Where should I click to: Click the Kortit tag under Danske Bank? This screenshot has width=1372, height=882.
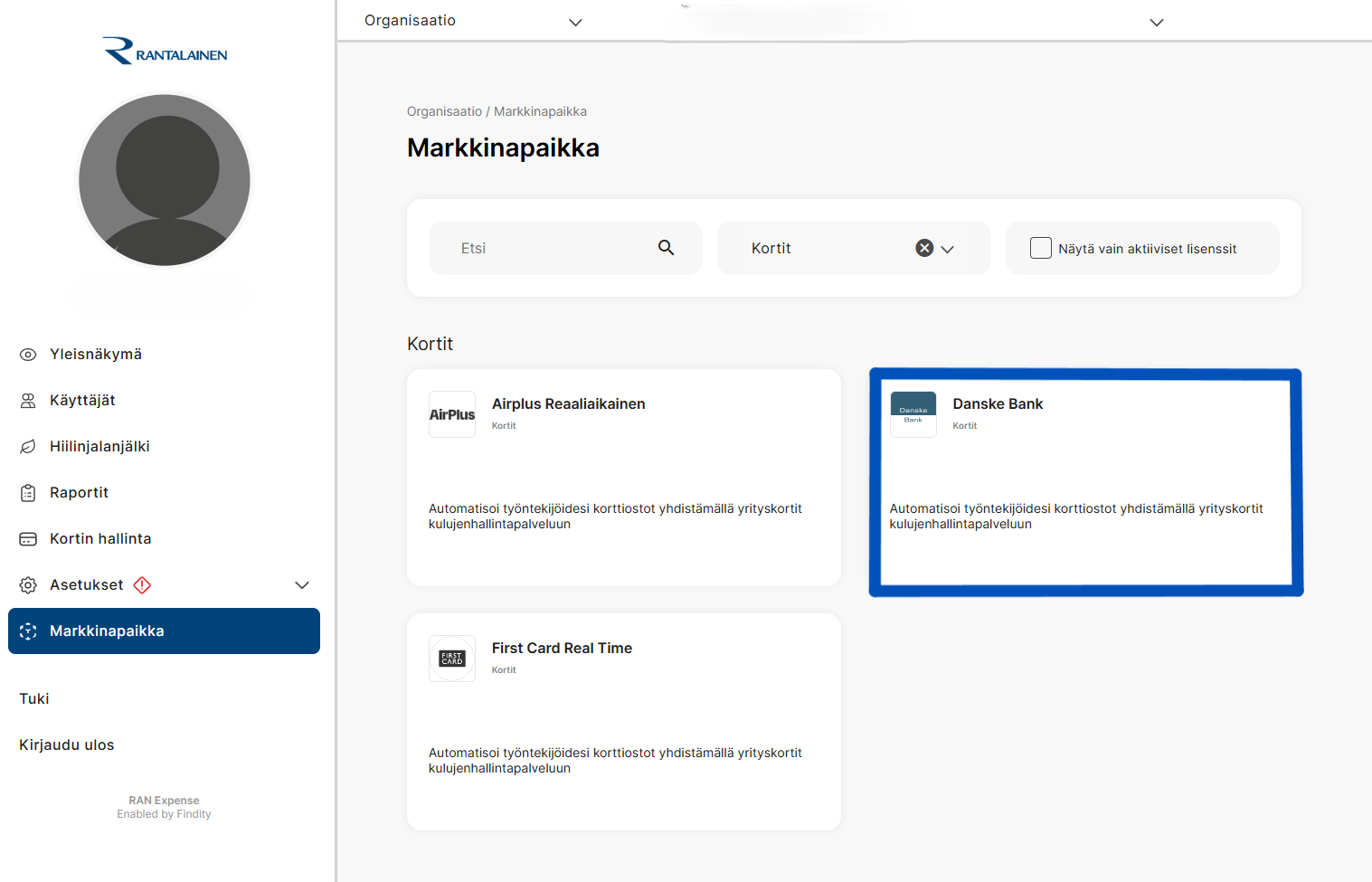[964, 426]
